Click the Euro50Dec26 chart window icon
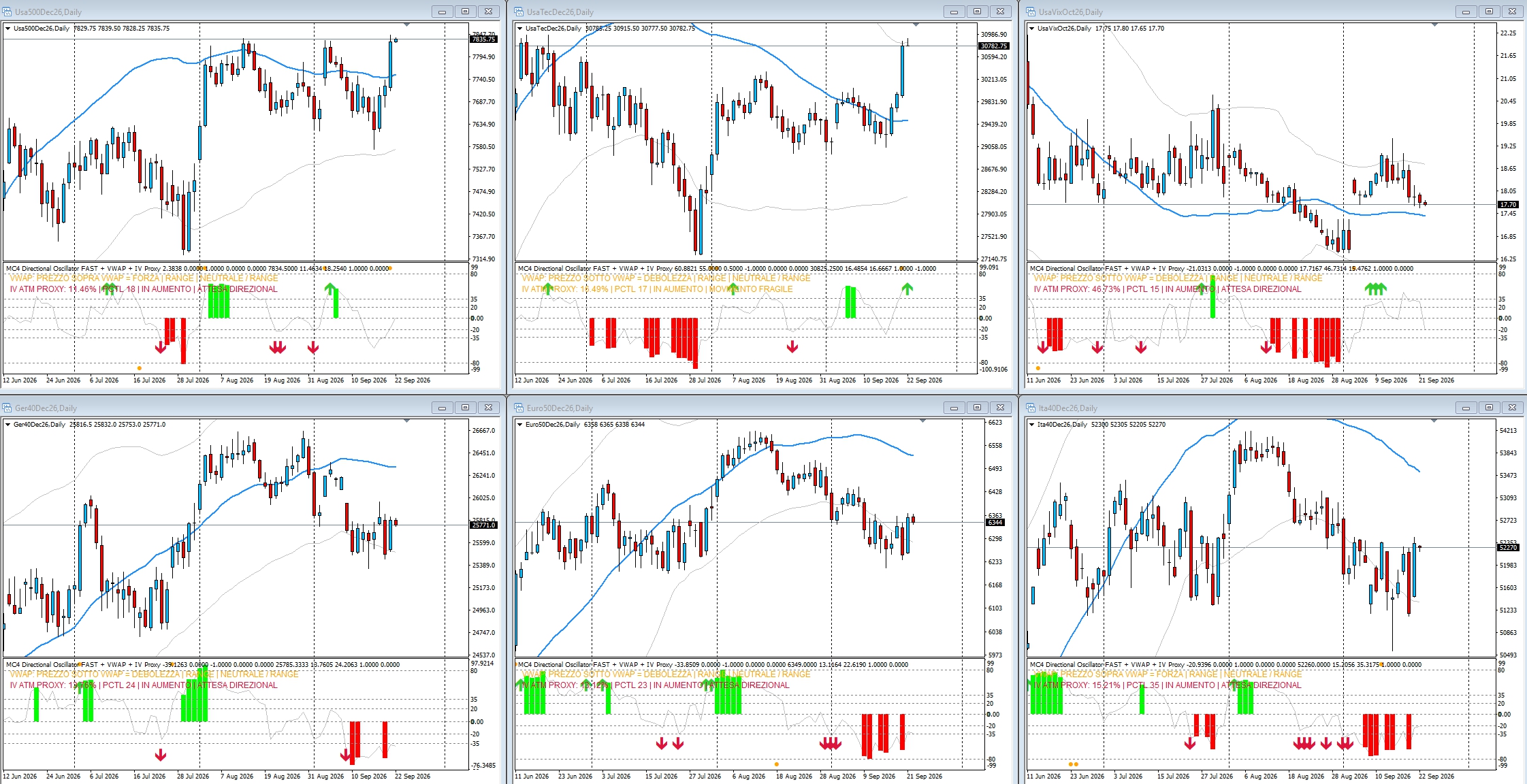 (x=519, y=408)
